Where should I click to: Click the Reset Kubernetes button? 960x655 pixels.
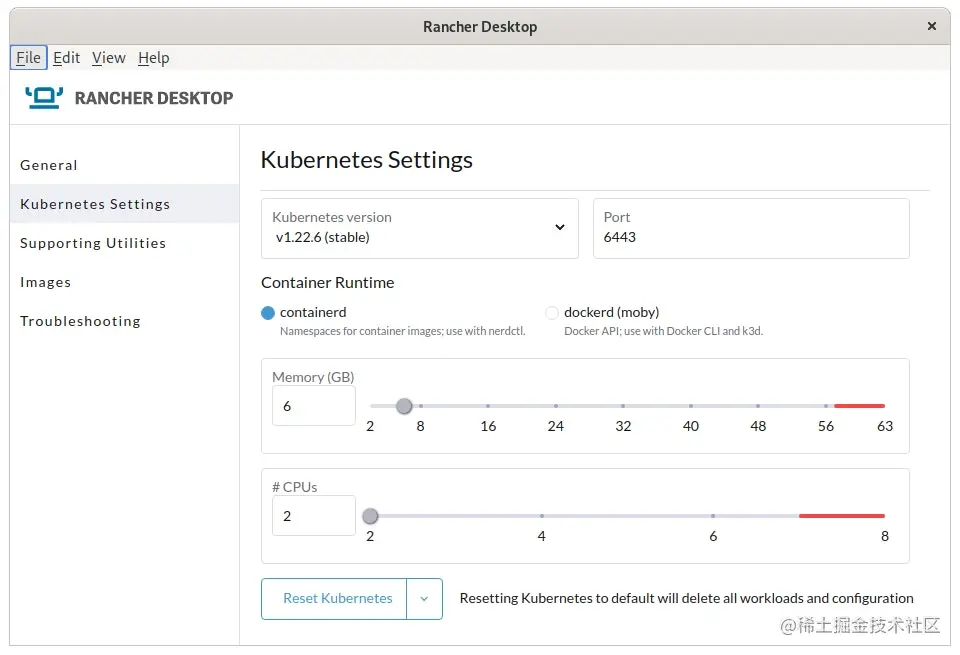tap(334, 599)
